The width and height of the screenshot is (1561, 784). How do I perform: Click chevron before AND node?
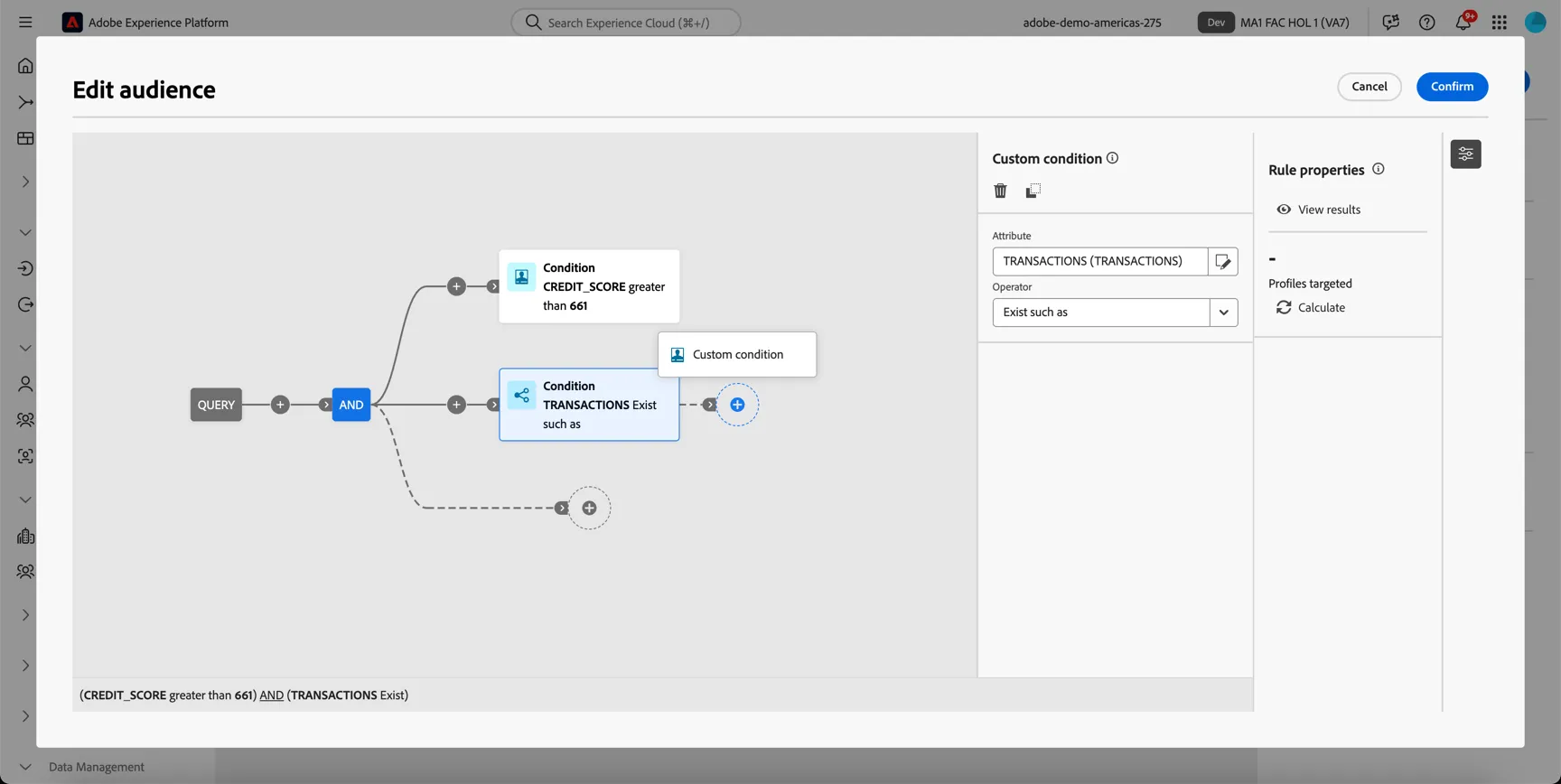point(326,405)
